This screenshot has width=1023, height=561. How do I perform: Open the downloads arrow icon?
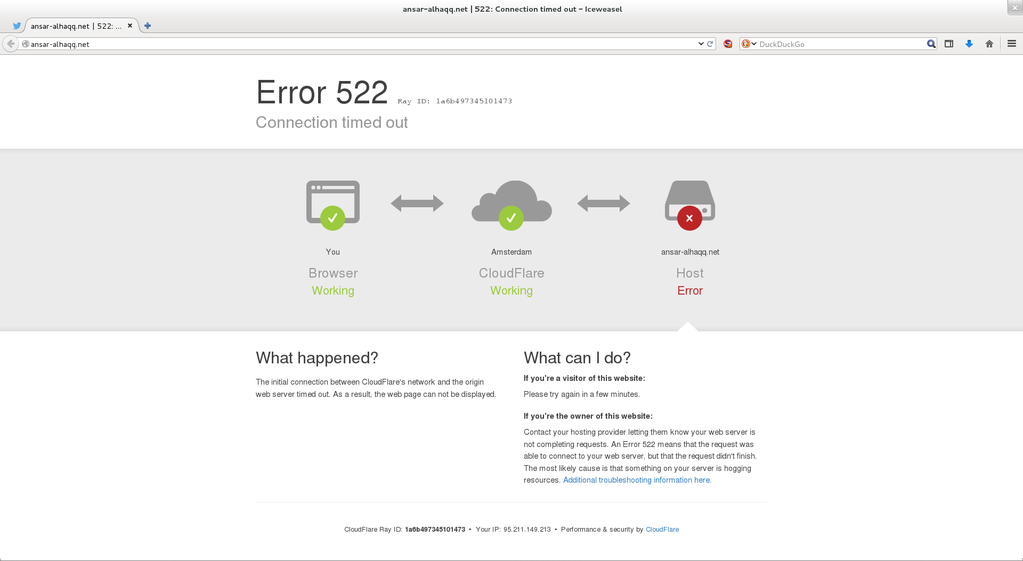[969, 44]
